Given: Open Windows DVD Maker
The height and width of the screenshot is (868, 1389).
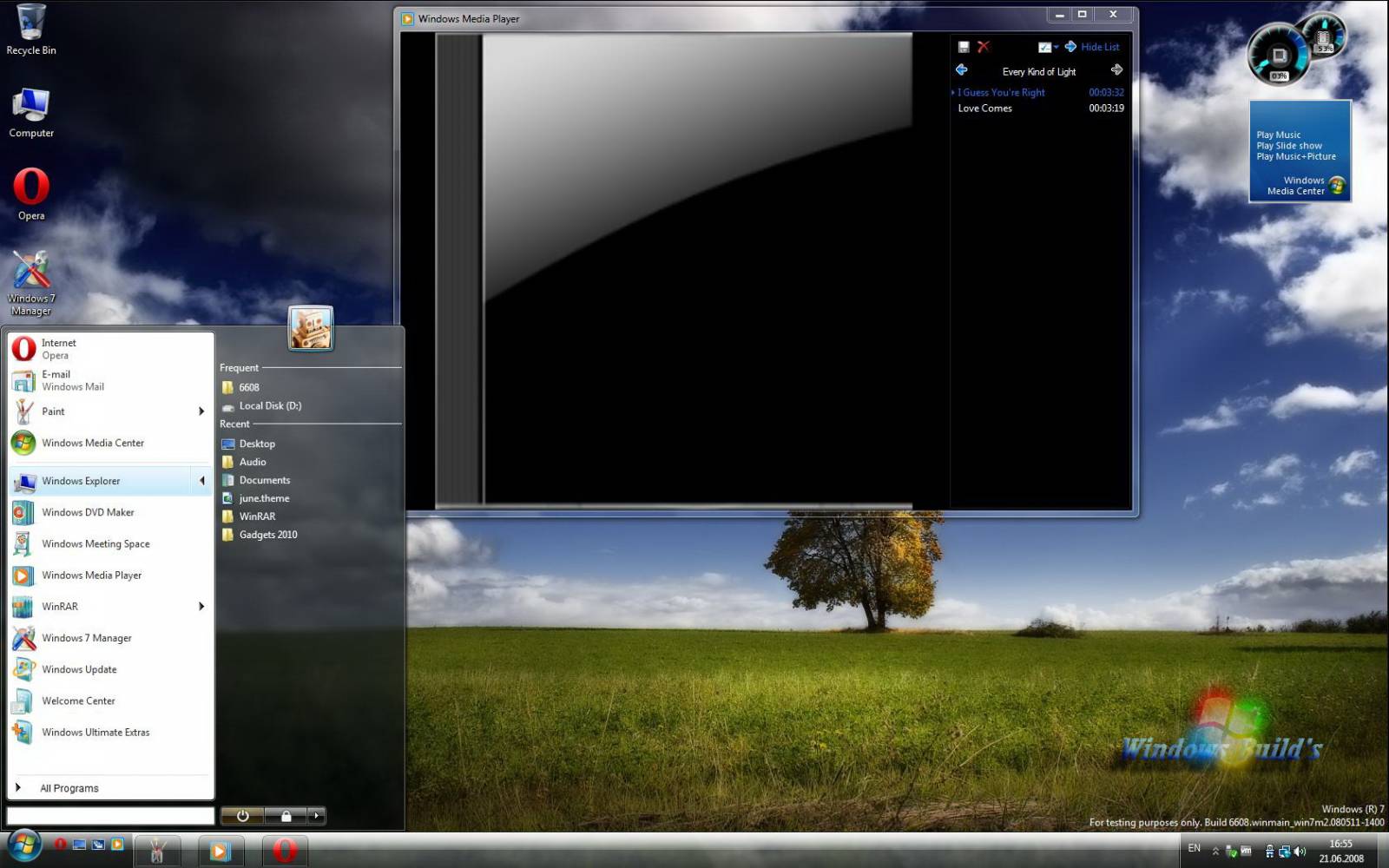Looking at the screenshot, I should [x=111, y=512].
